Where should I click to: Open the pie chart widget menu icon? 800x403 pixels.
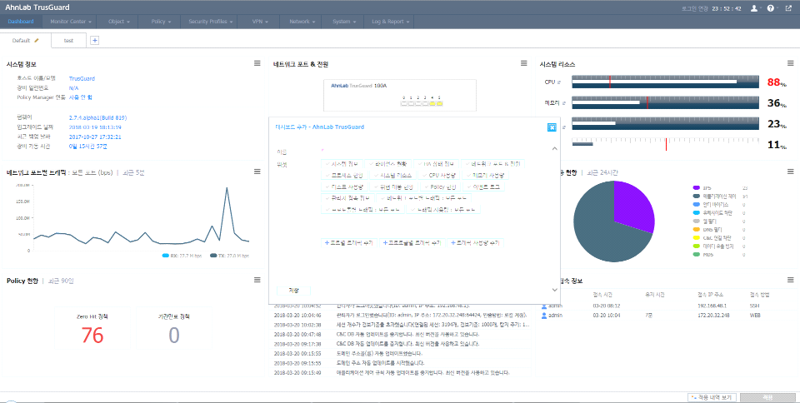pos(790,171)
